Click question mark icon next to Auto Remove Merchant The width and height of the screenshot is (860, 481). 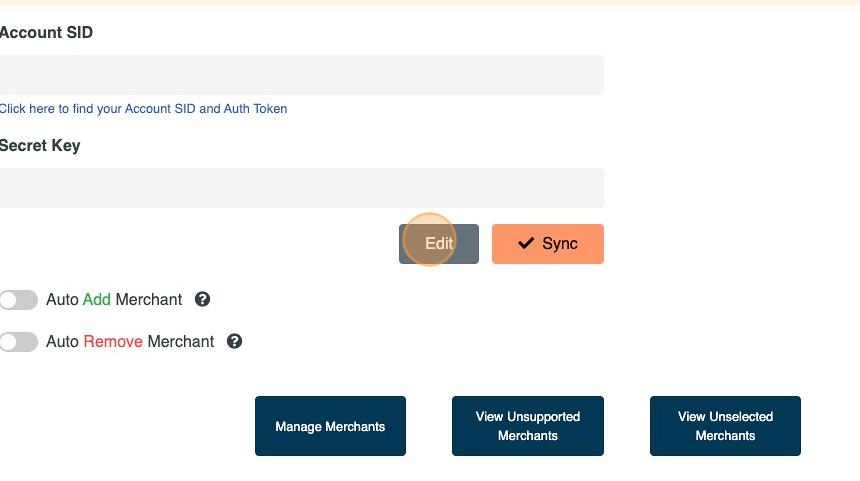pos(234,341)
